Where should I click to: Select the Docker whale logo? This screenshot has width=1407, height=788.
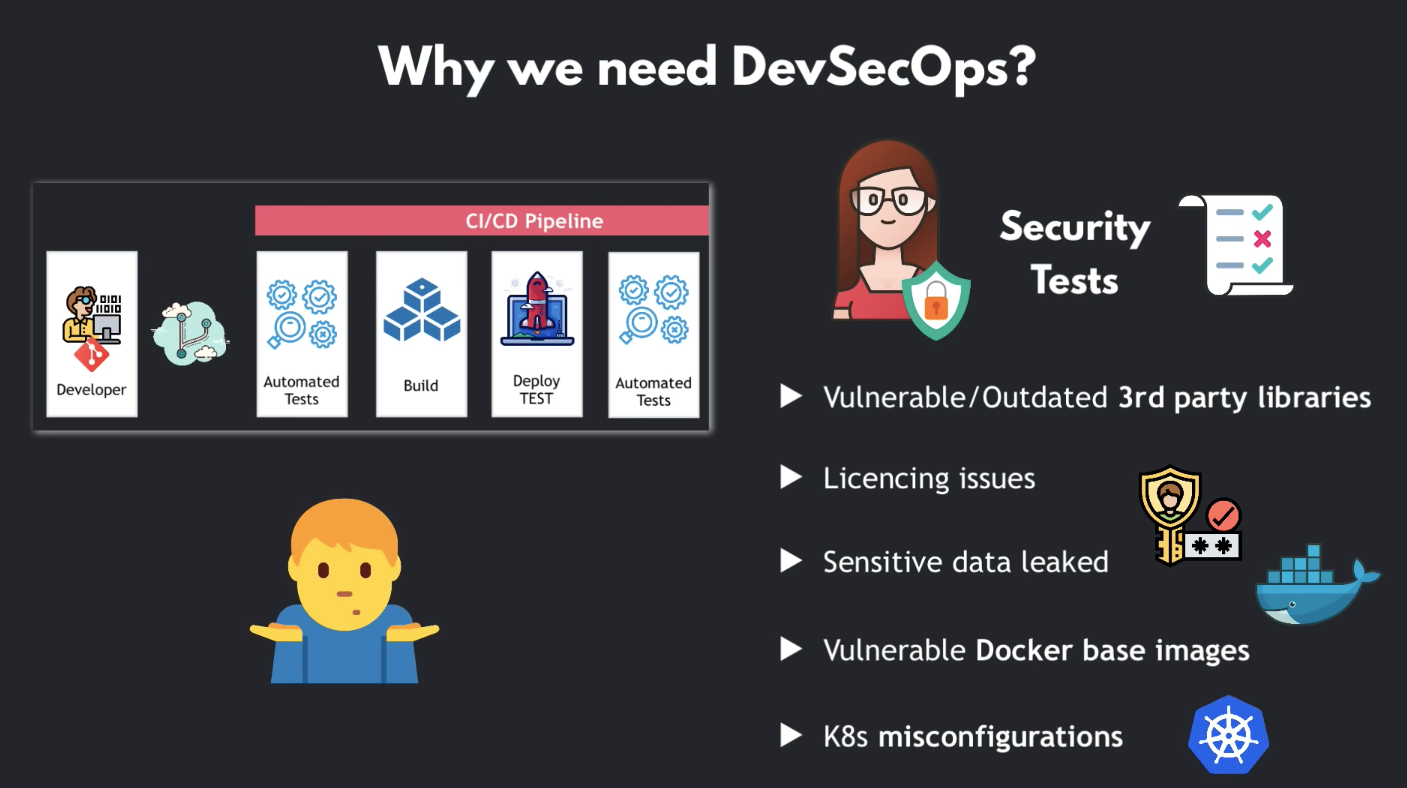coord(1316,586)
